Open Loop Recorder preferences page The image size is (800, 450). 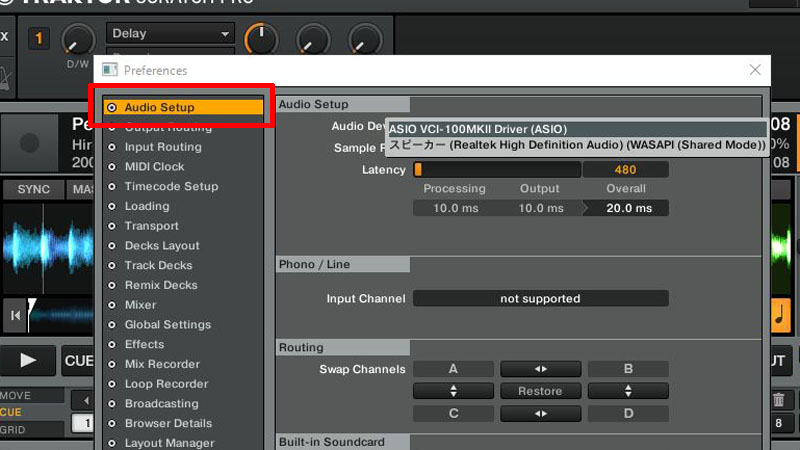tap(166, 384)
